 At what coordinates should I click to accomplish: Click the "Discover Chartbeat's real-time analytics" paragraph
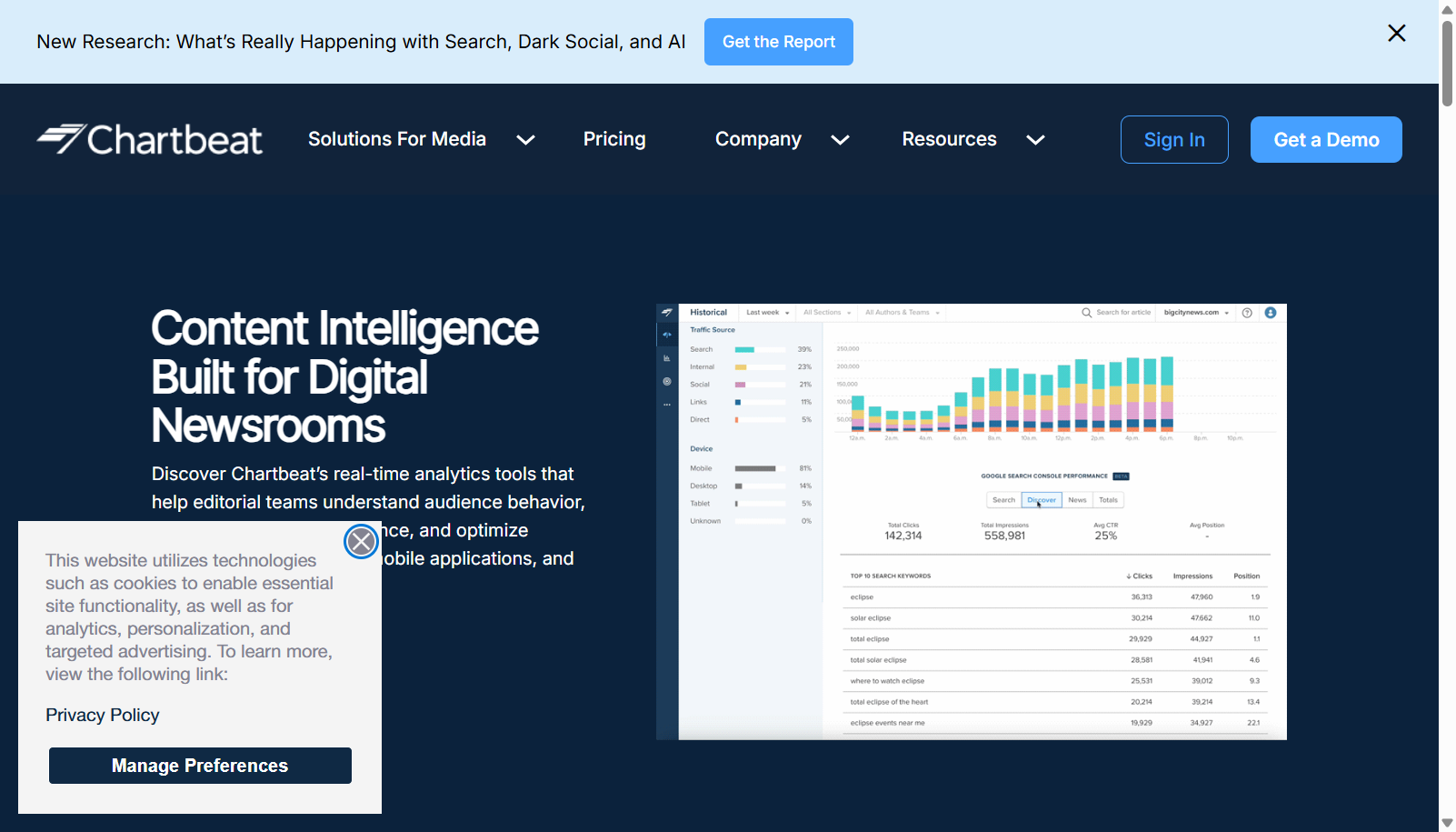pyautogui.click(x=368, y=516)
